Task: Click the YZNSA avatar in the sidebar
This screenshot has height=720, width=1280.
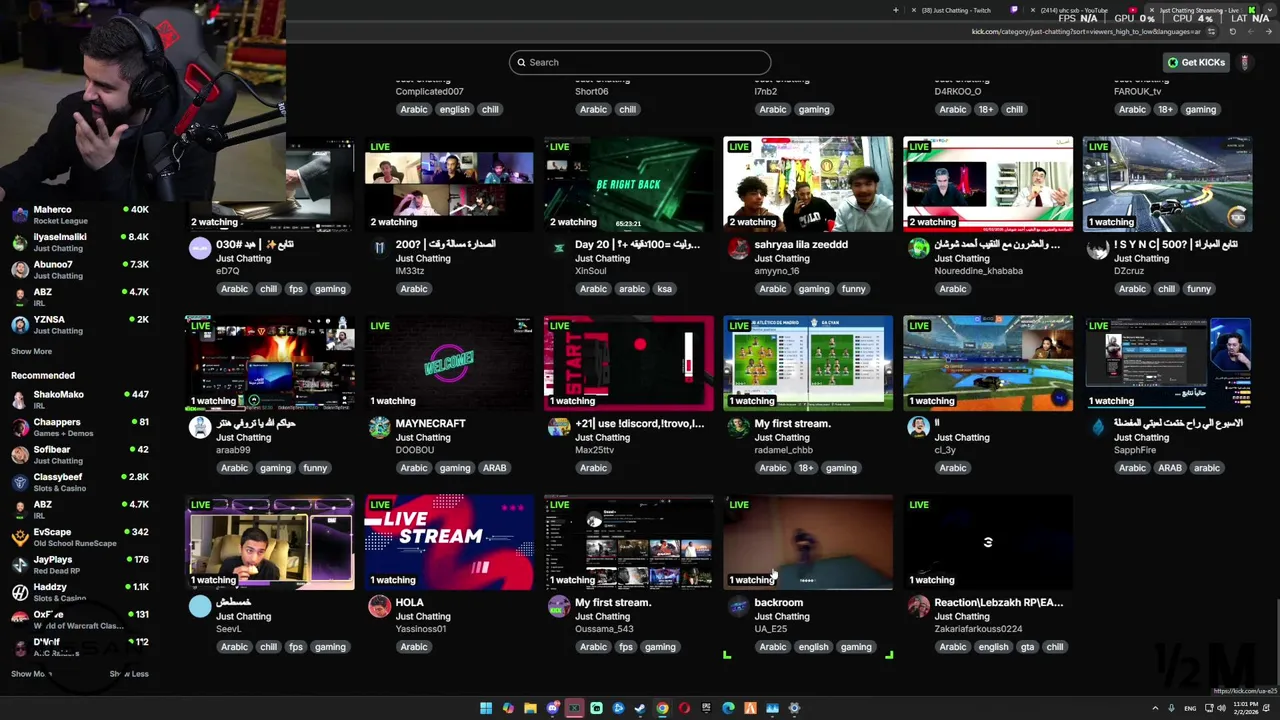Action: 19,325
